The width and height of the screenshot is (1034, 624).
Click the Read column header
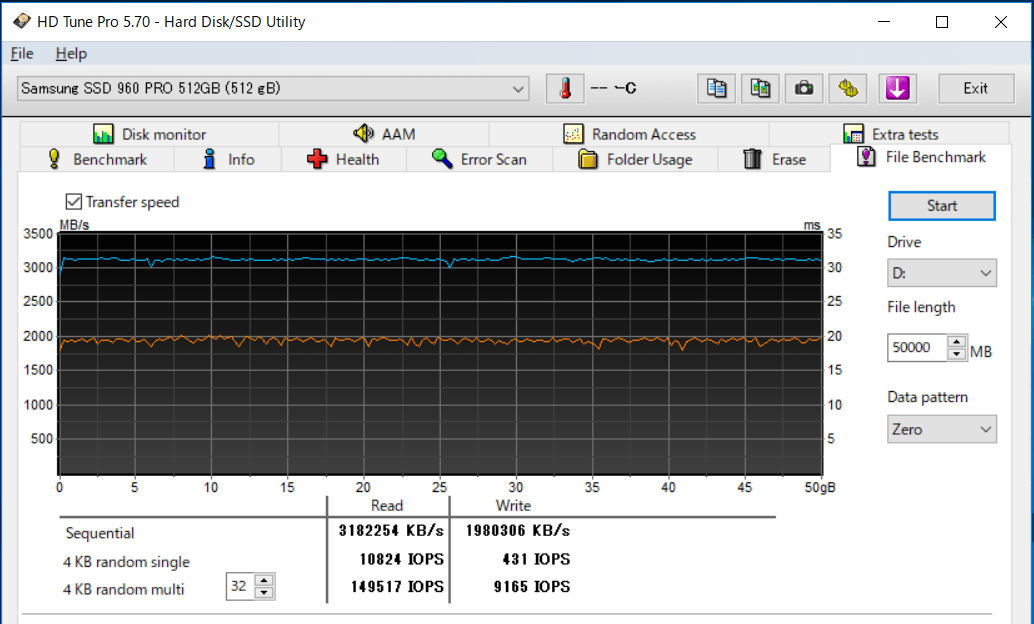point(386,506)
